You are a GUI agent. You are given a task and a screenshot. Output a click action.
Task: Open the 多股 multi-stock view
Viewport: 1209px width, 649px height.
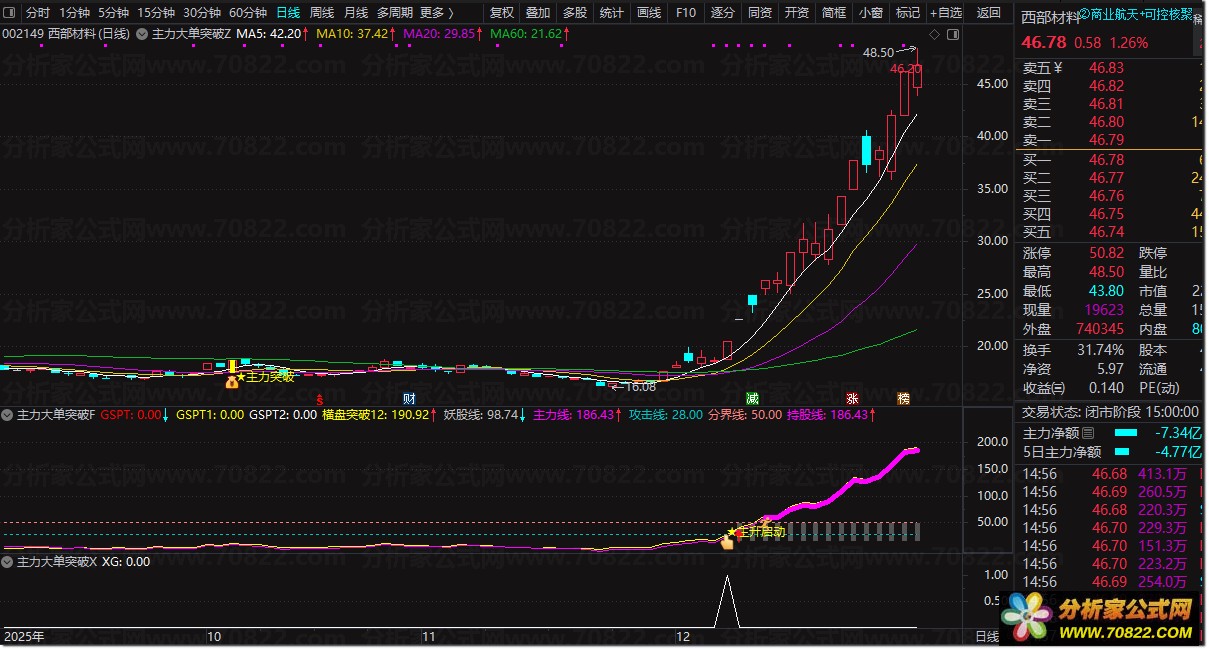tap(575, 13)
